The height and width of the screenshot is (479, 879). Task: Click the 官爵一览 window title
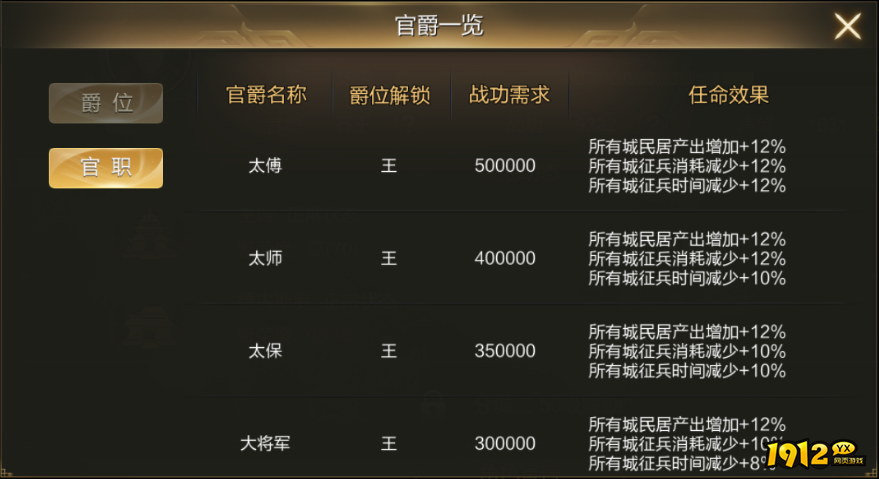click(439, 26)
